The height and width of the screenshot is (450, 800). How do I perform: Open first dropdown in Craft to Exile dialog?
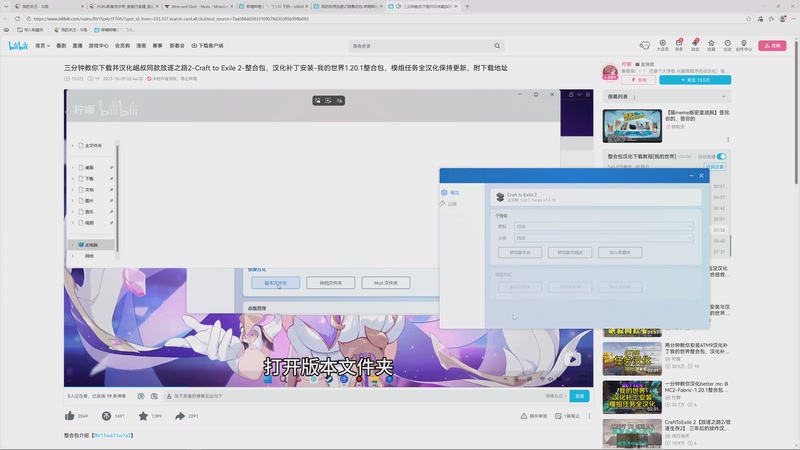coord(604,227)
